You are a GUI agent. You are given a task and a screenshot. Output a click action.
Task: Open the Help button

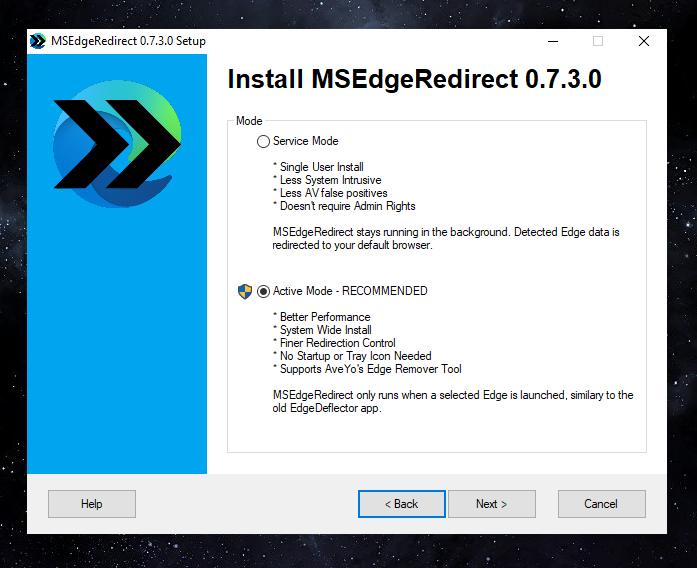coord(92,504)
